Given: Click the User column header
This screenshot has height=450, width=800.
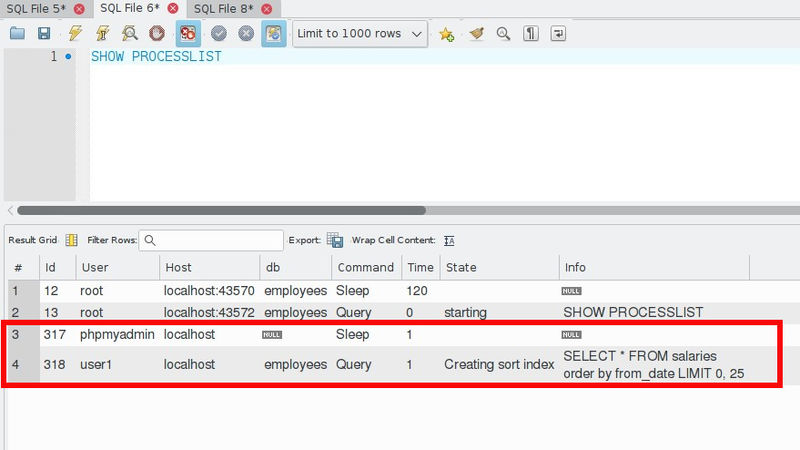Looking at the screenshot, I should point(117,267).
